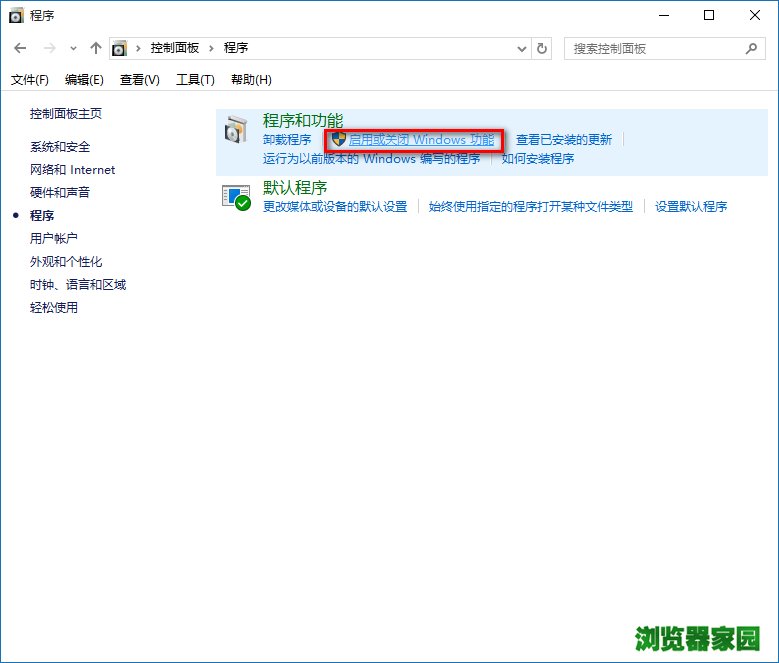Go to 控制面板主页
This screenshot has width=779, height=663.
[x=66, y=114]
